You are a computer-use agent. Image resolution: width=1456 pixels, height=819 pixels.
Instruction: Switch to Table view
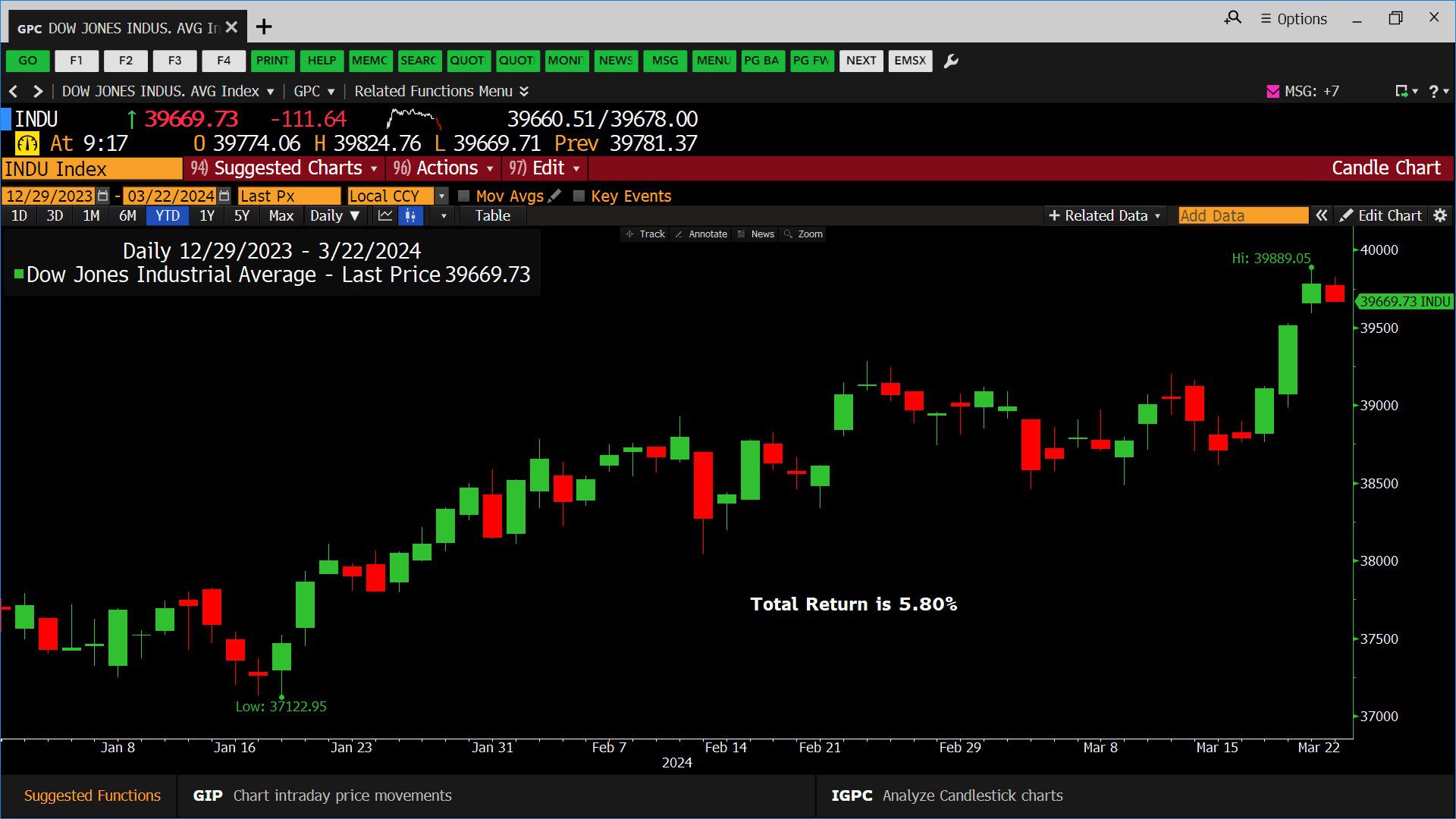click(x=493, y=215)
